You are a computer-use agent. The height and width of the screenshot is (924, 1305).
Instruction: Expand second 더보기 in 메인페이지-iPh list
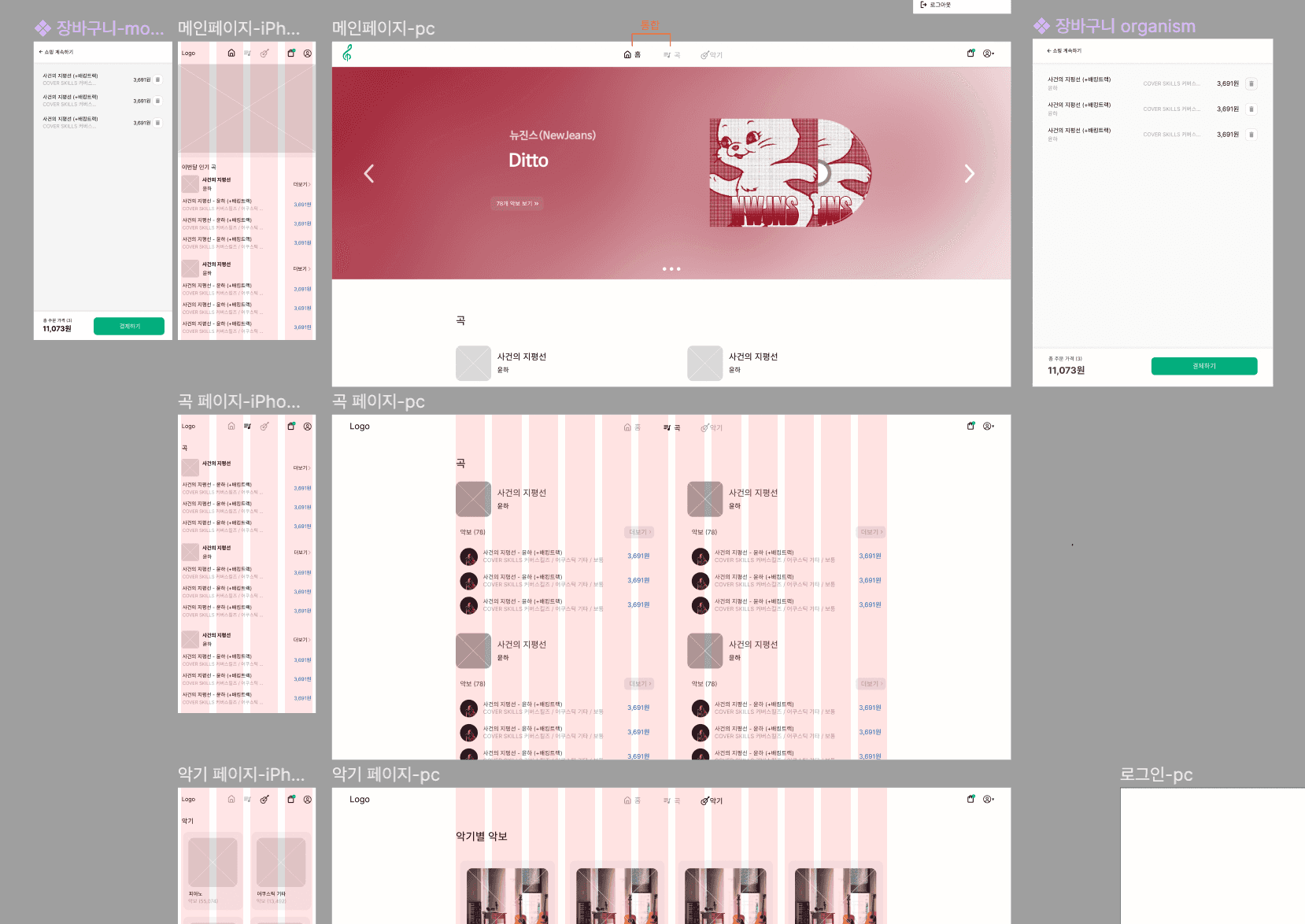[x=302, y=269]
